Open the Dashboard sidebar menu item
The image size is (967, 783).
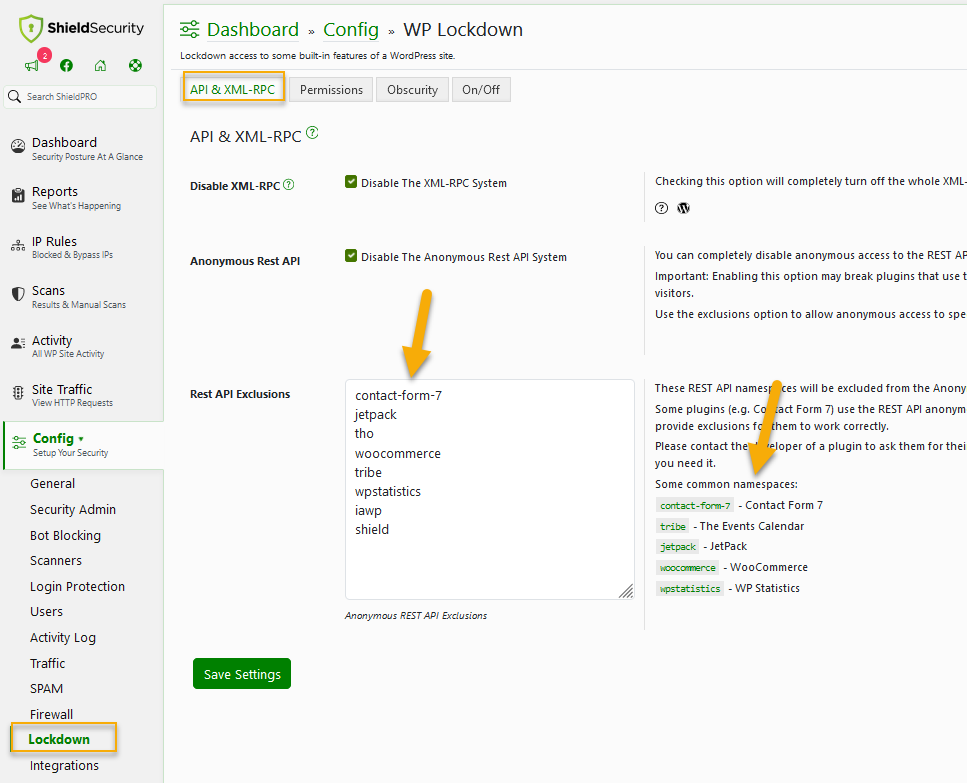tap(81, 149)
